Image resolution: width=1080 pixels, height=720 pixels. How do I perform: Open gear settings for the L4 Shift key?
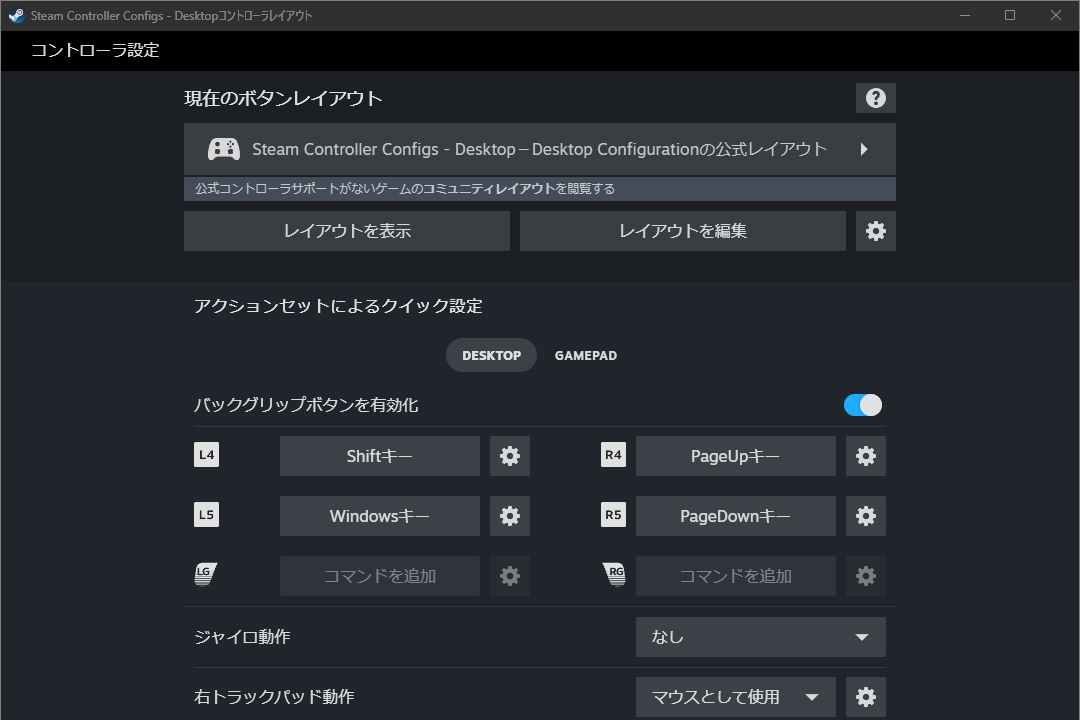pyautogui.click(x=510, y=456)
